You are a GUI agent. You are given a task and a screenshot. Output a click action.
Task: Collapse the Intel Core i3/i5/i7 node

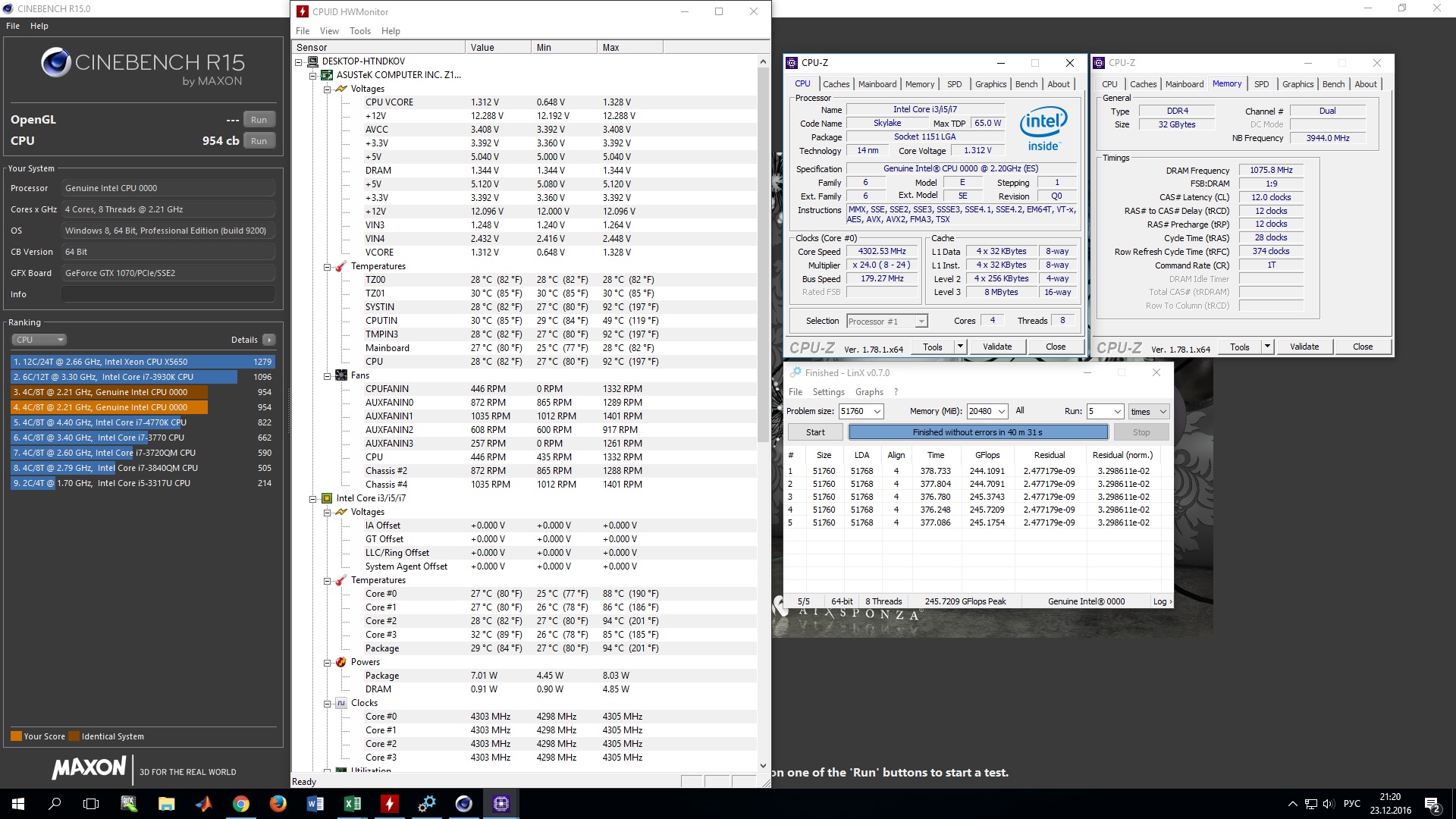tap(312, 499)
